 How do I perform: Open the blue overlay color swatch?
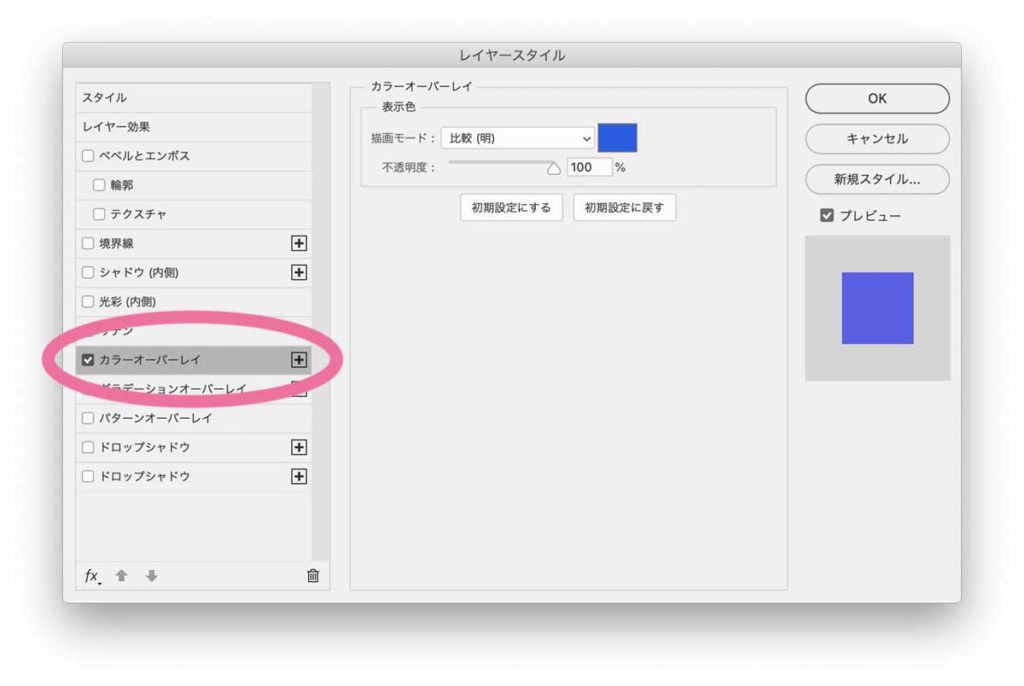tap(617, 138)
